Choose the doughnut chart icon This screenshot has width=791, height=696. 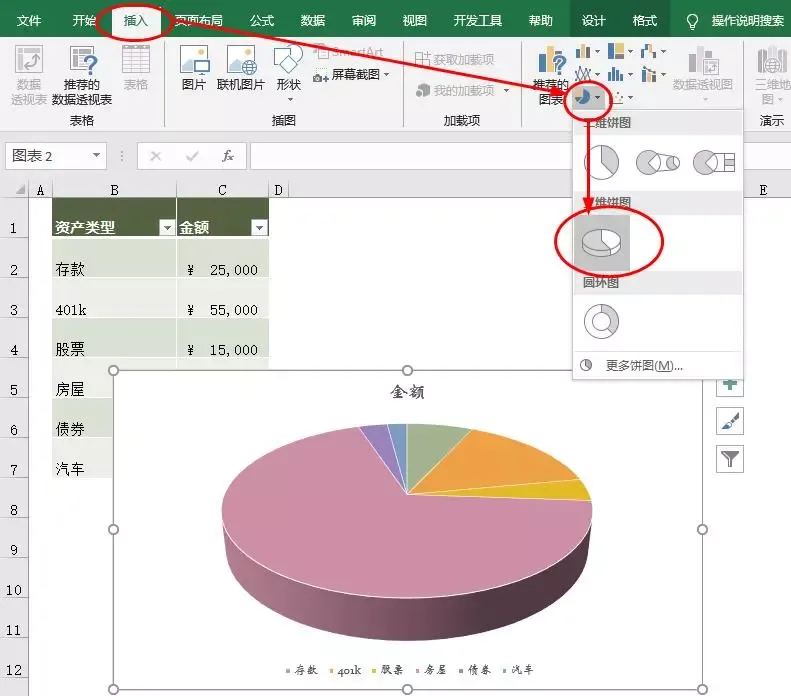click(x=601, y=321)
